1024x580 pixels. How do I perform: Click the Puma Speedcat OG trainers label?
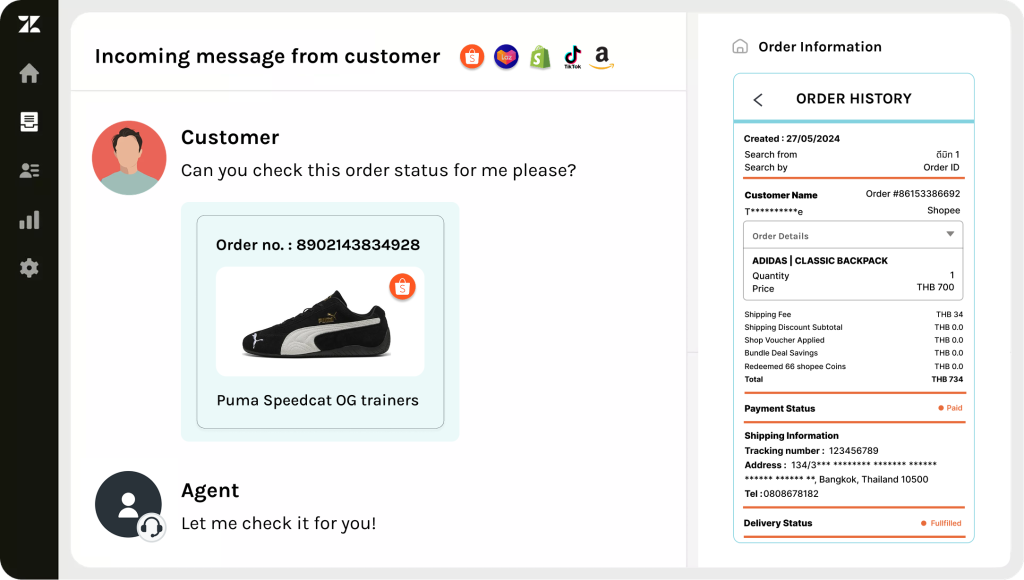pyautogui.click(x=317, y=400)
